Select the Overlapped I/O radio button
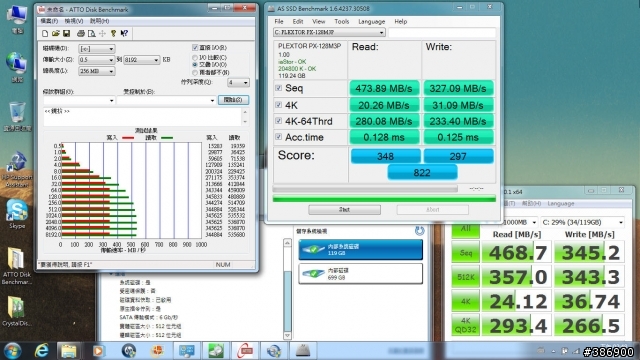 click(195, 64)
